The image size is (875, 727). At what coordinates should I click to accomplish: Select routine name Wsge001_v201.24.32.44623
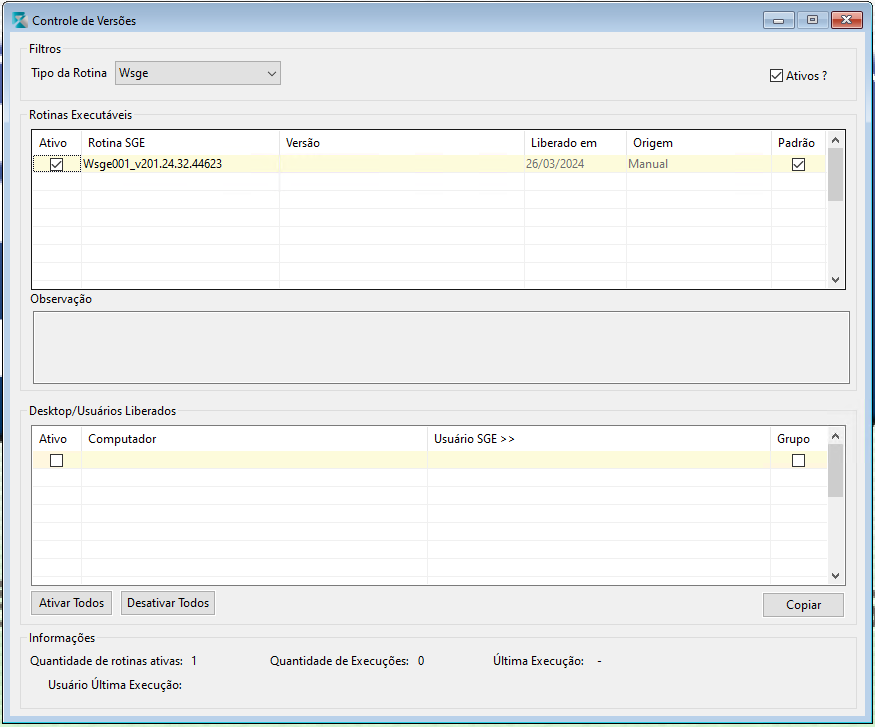152,164
